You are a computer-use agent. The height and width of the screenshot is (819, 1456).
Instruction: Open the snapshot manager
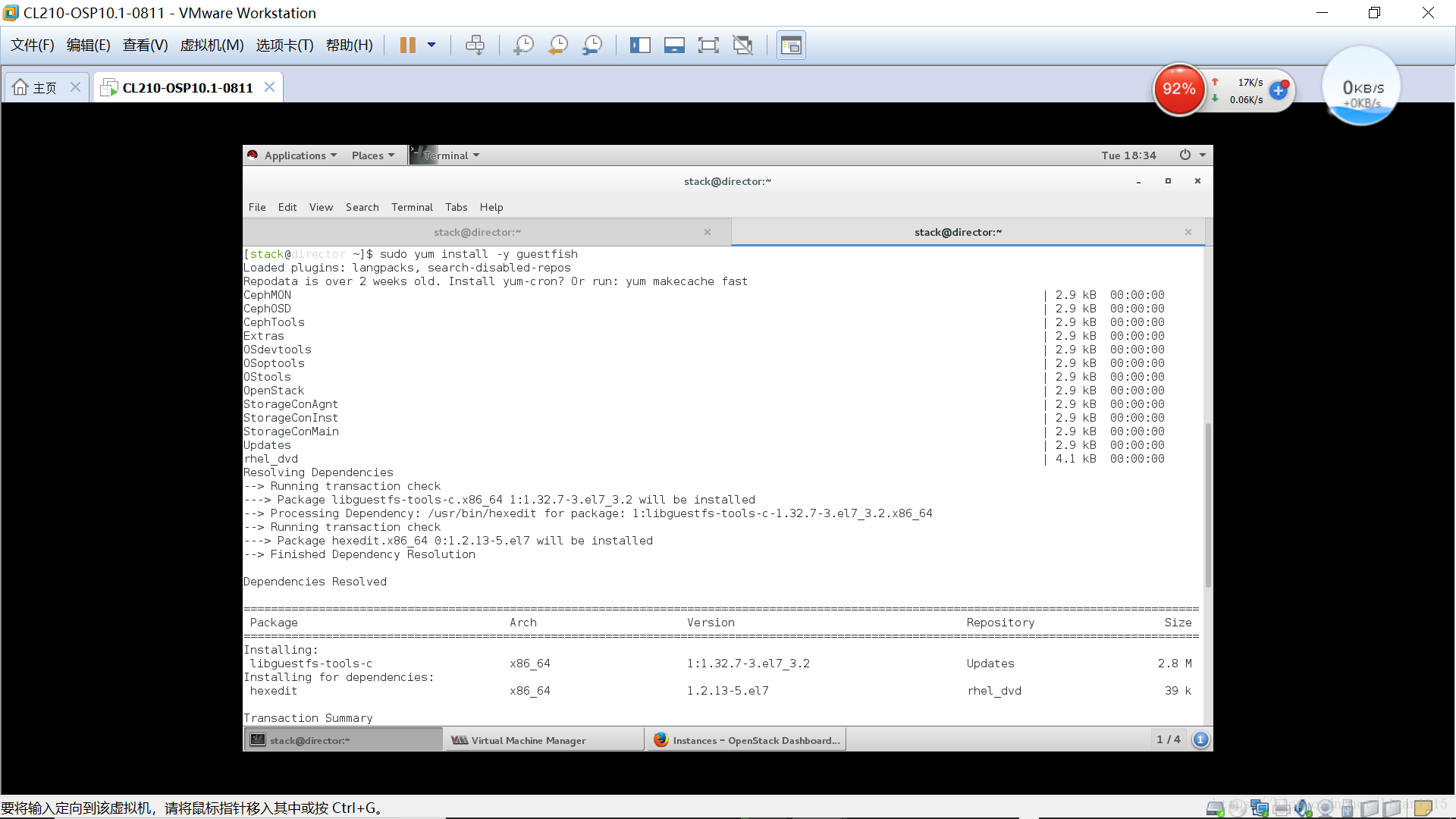tap(592, 45)
